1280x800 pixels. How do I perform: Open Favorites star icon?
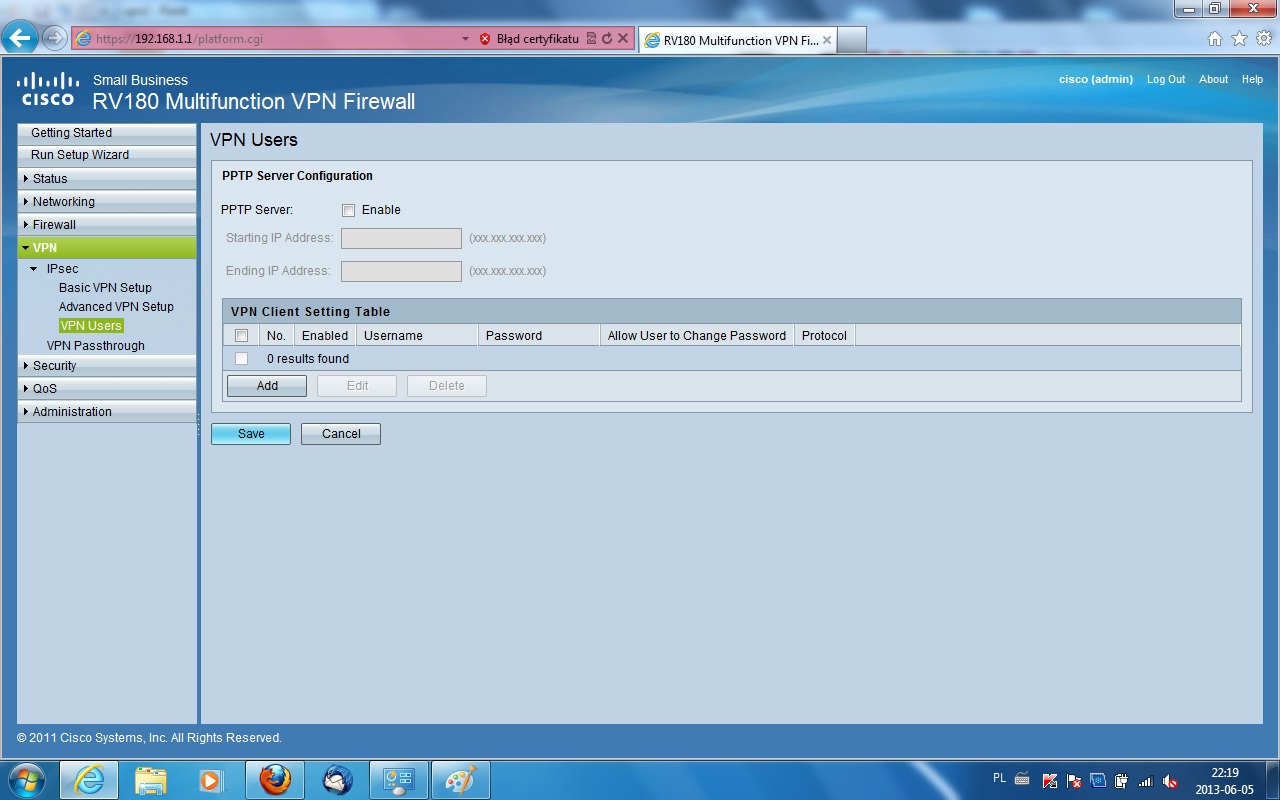[1239, 39]
